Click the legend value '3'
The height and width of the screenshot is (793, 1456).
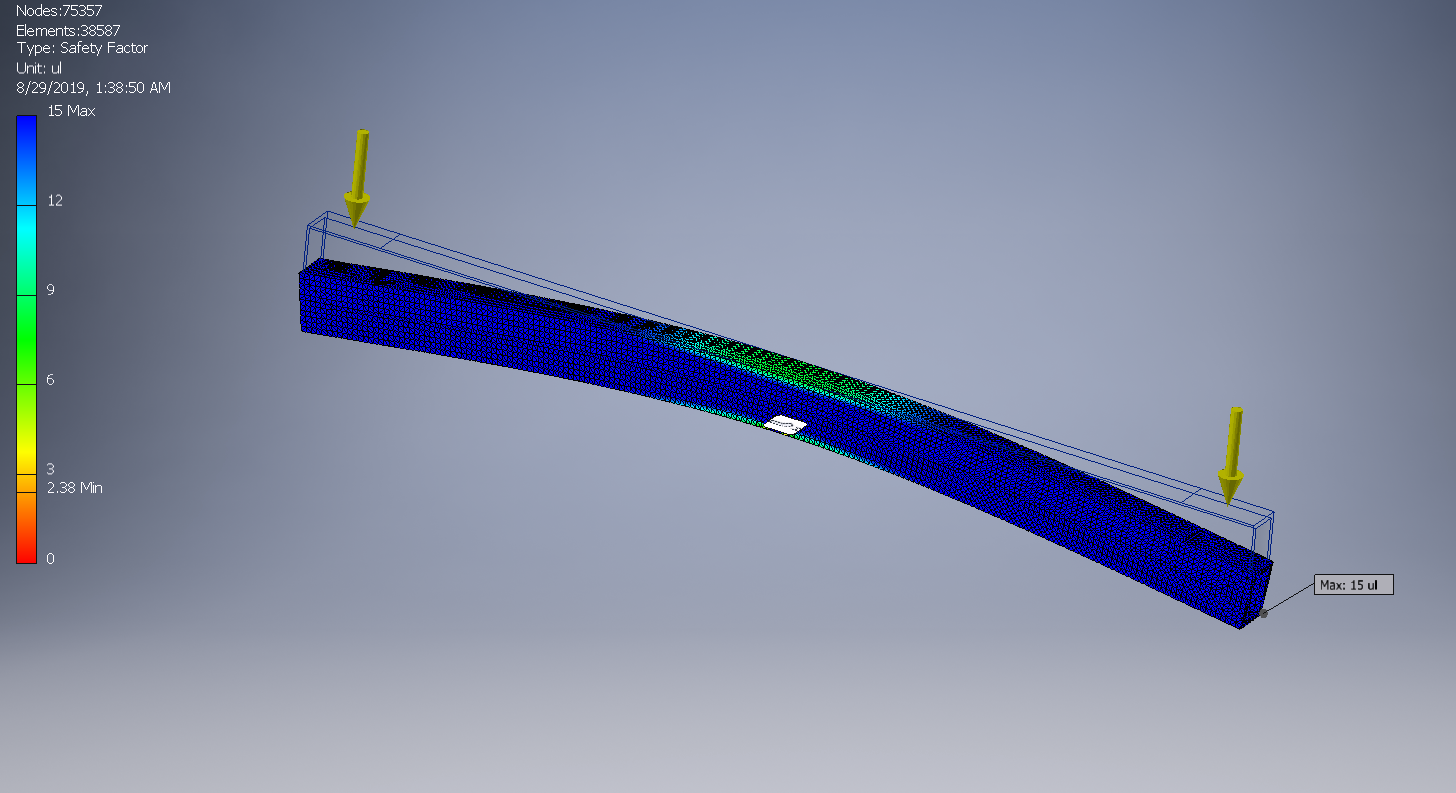pyautogui.click(x=51, y=468)
